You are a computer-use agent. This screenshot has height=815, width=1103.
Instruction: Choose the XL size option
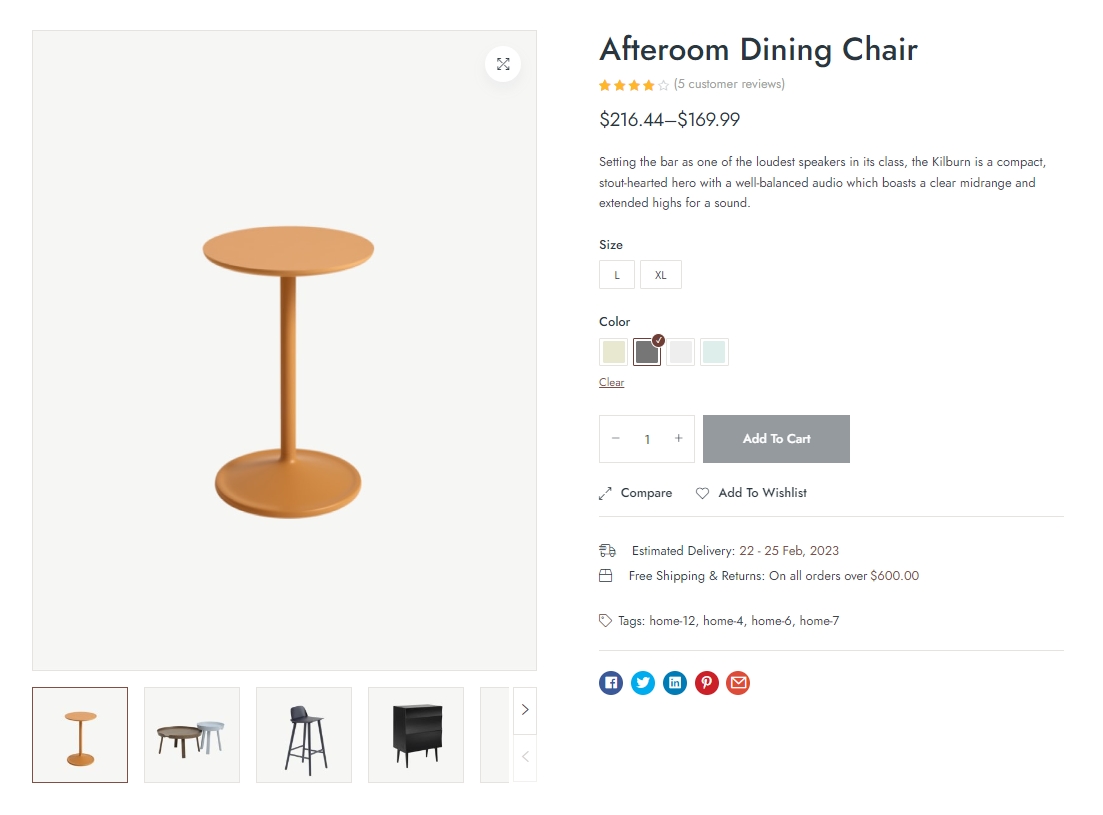660,275
